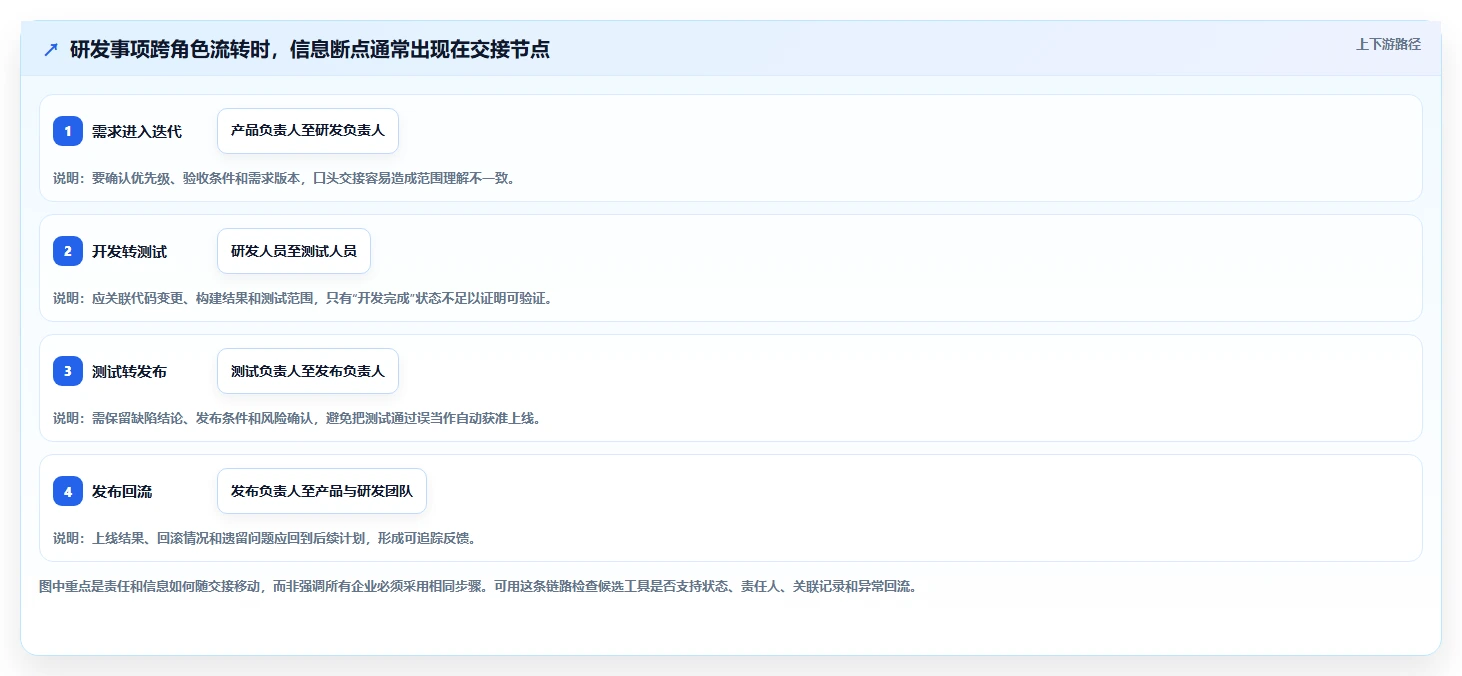Click the 发布负责人至产品与研发团队 chip
1462x676 pixels.
[322, 491]
